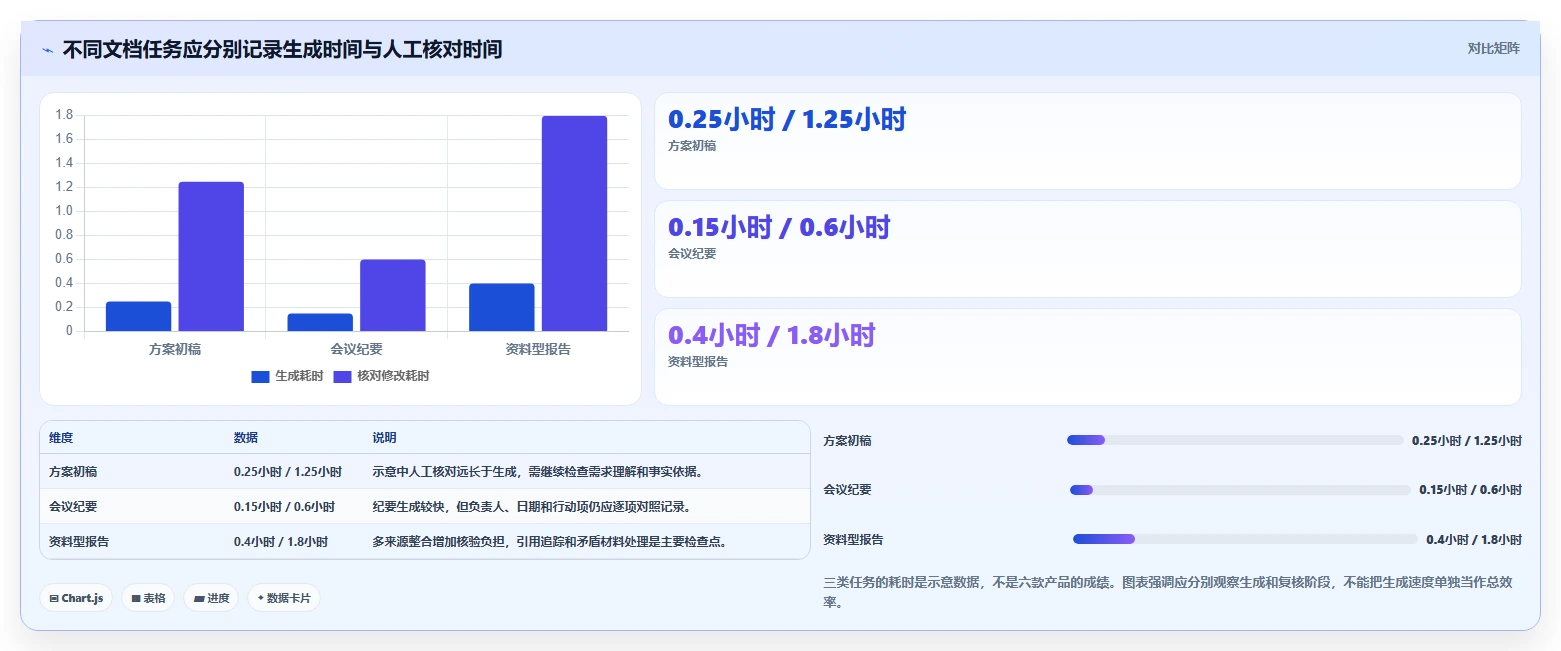This screenshot has height=651, width=1561.
Task: Click table cell 0.25小时 / 1.25小时
Action: point(288,472)
